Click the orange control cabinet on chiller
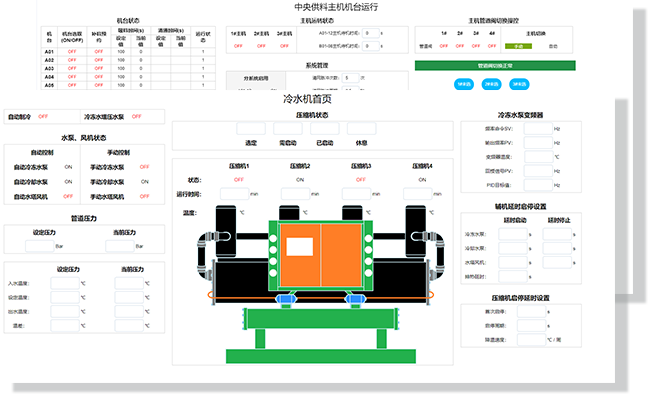Screen dimensions: 648x394 coord(321,255)
